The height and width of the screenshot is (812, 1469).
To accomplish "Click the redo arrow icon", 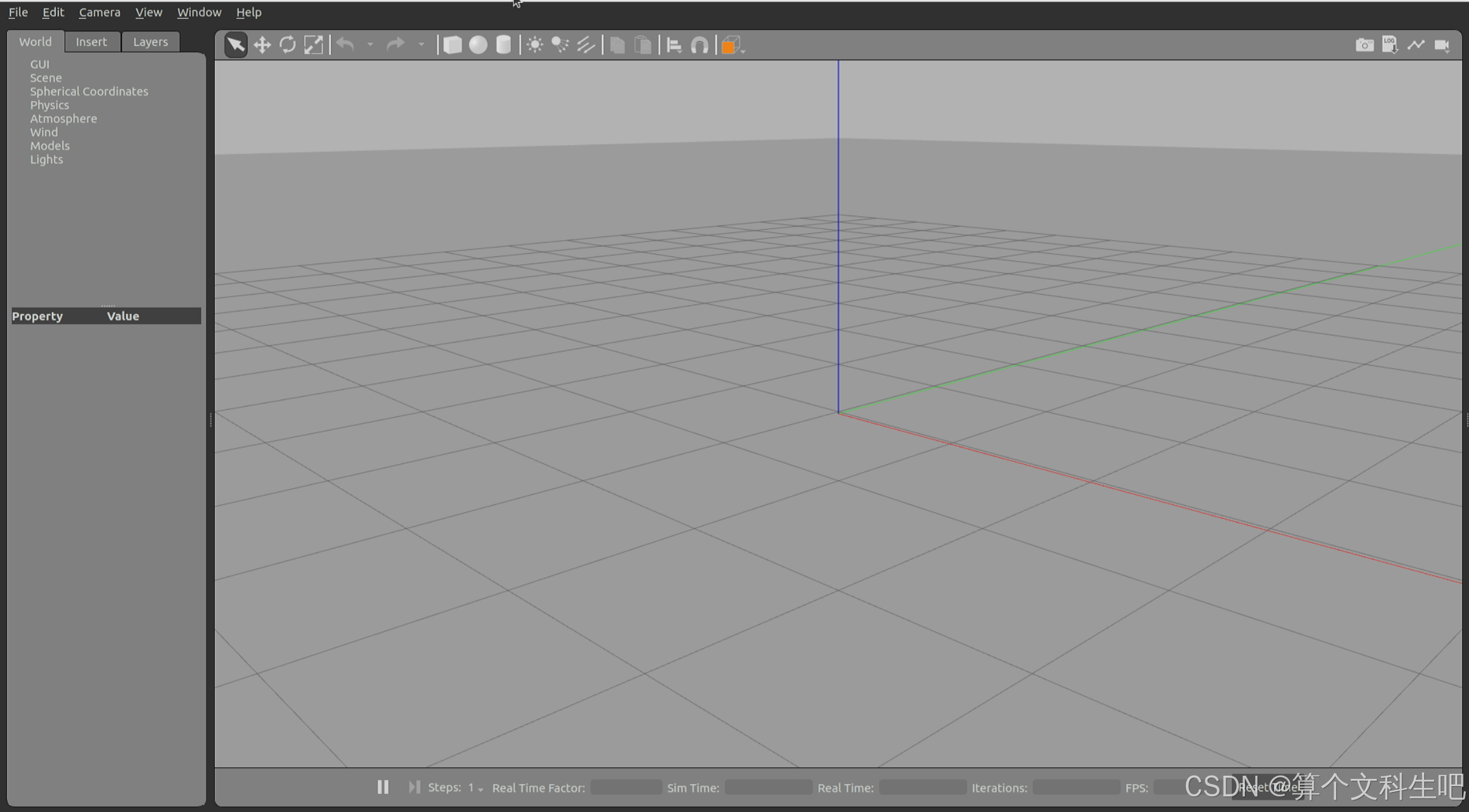I will pyautogui.click(x=395, y=45).
